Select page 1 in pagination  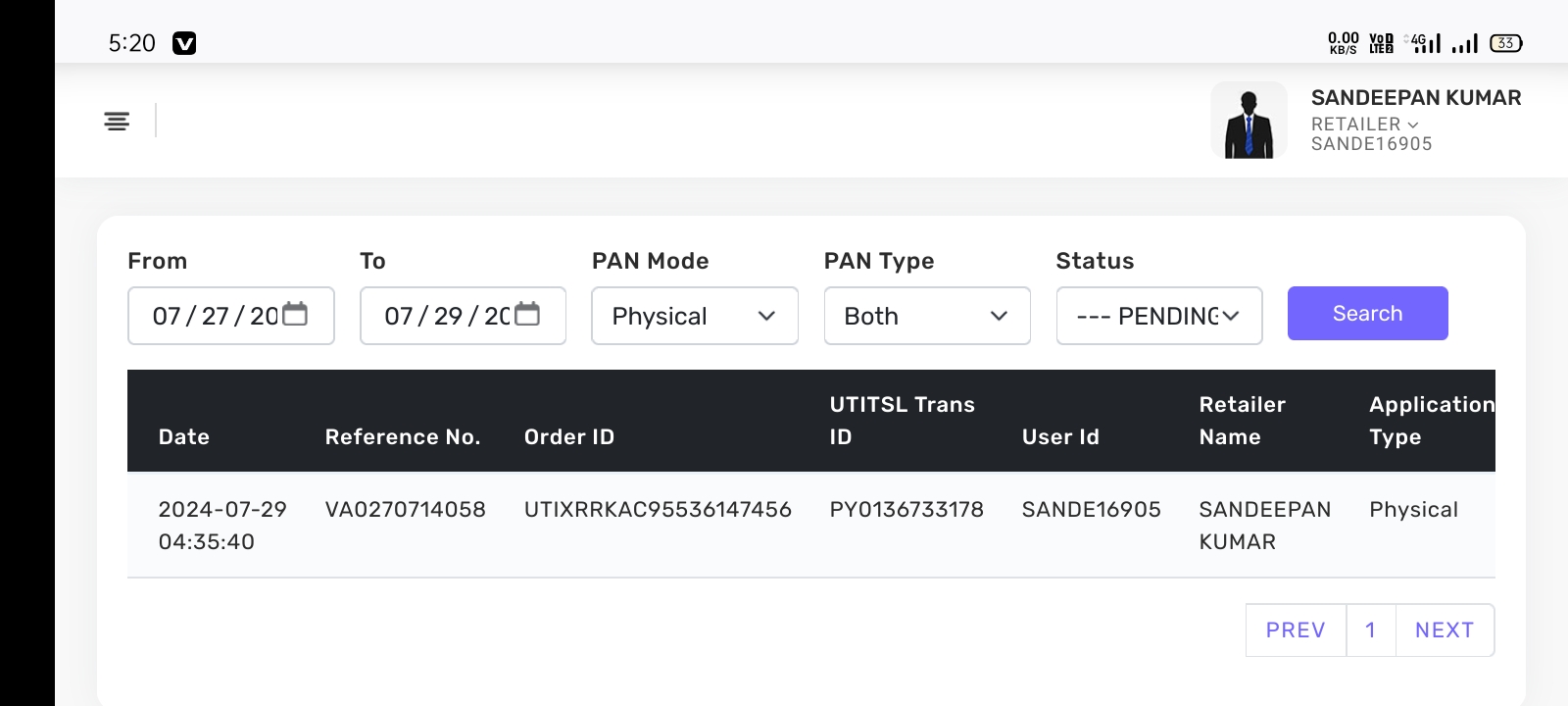(x=1370, y=630)
